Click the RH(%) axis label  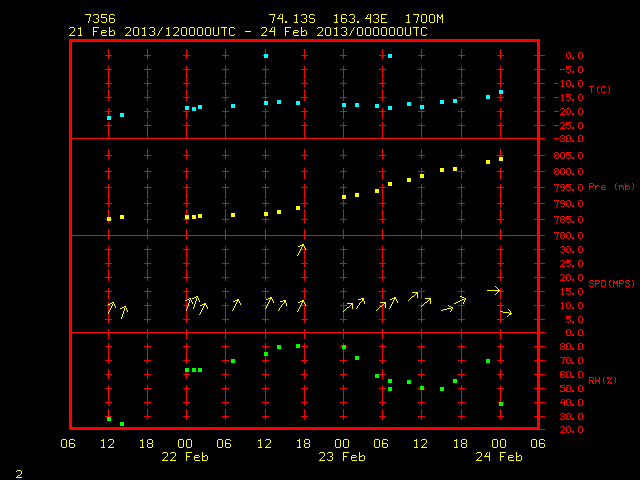(x=602, y=380)
